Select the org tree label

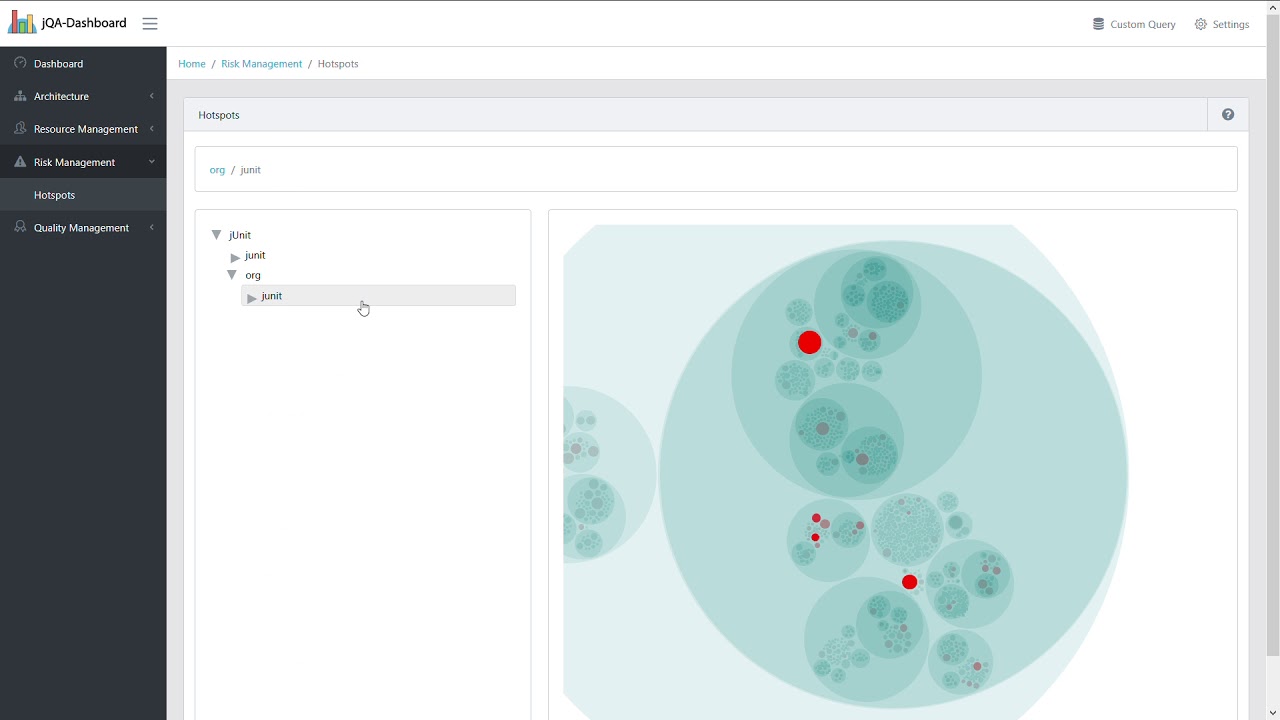[253, 275]
